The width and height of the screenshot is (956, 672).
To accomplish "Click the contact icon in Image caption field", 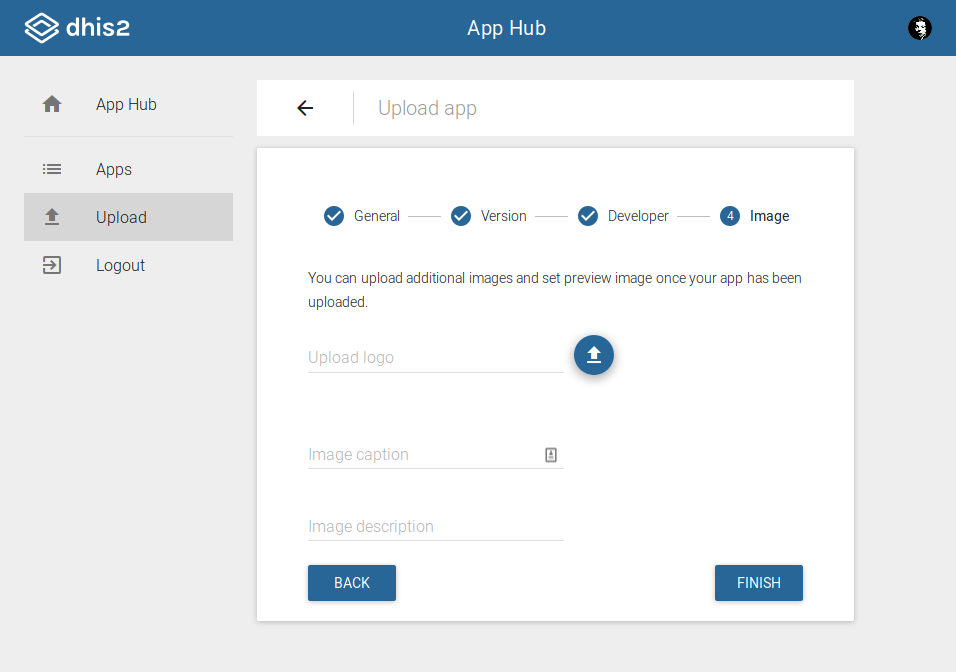I will [551, 455].
